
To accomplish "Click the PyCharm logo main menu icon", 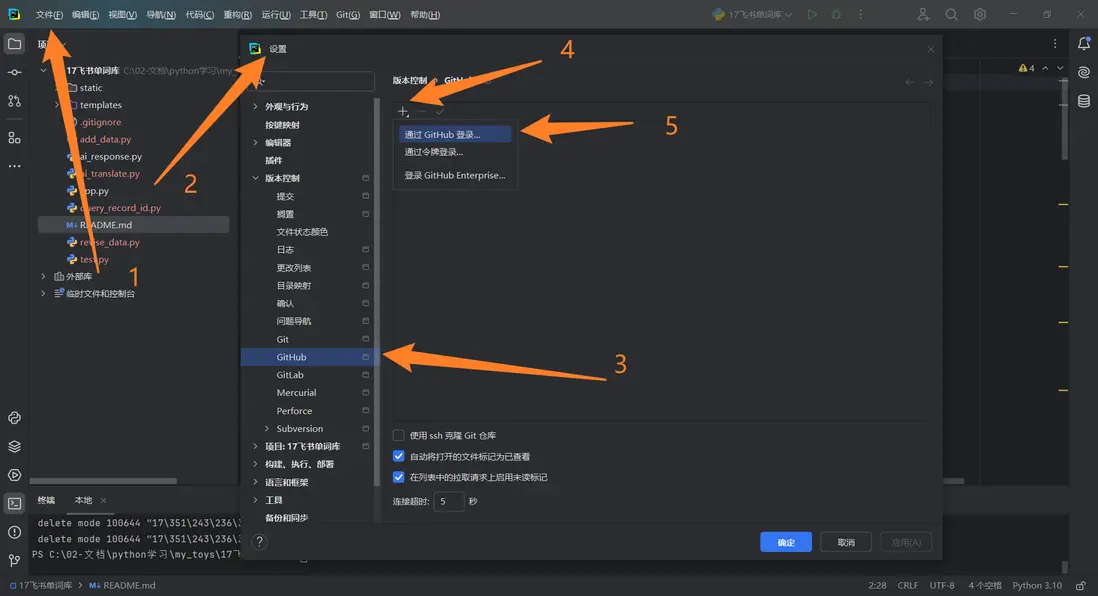I will pyautogui.click(x=14, y=14).
